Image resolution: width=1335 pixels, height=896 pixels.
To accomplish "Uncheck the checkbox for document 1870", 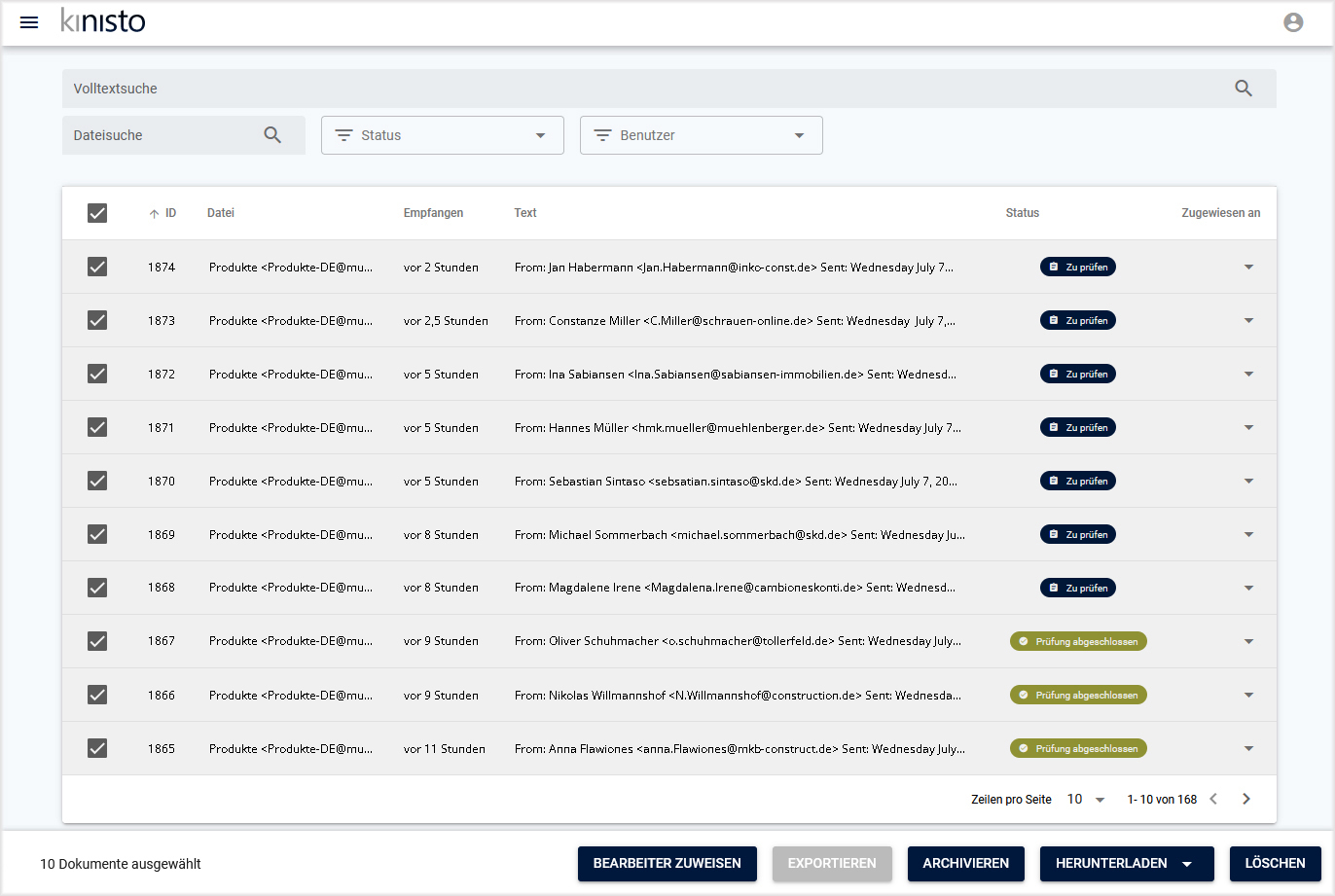I will click(97, 481).
